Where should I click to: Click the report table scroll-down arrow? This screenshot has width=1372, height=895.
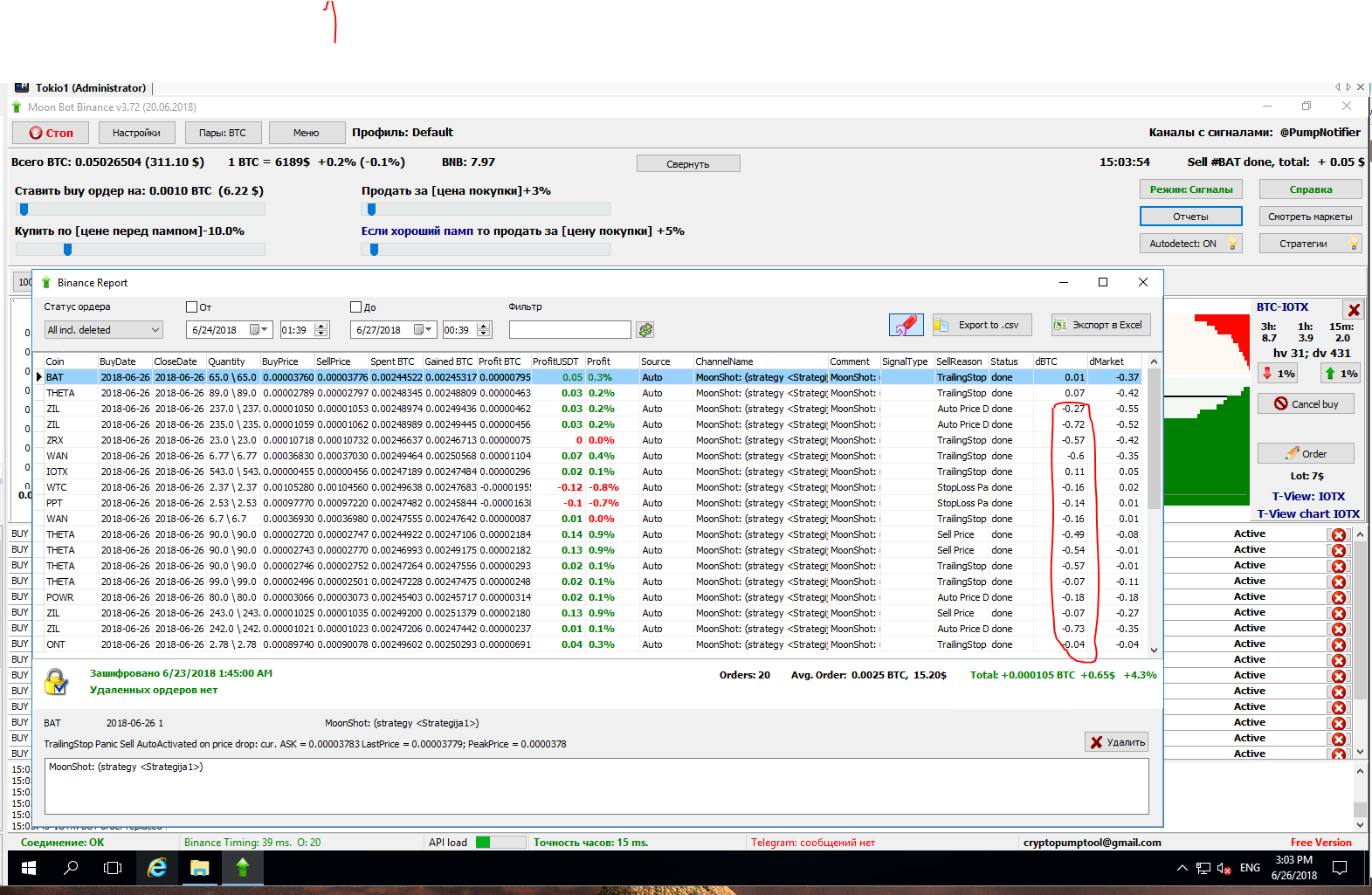tap(1154, 650)
